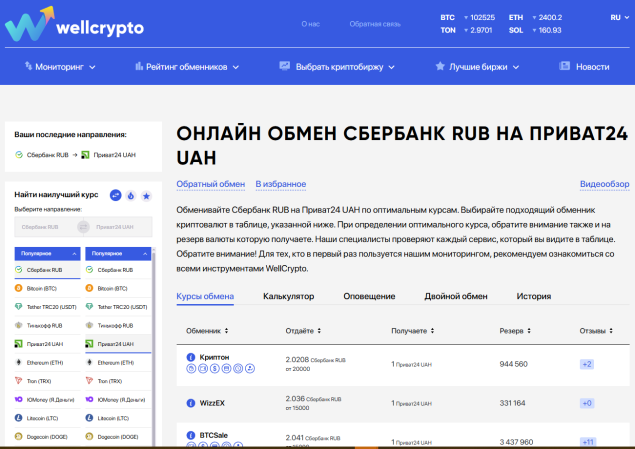The image size is (635, 449).
Task: Select ЮMoney in right receive list
Action: coord(118,400)
